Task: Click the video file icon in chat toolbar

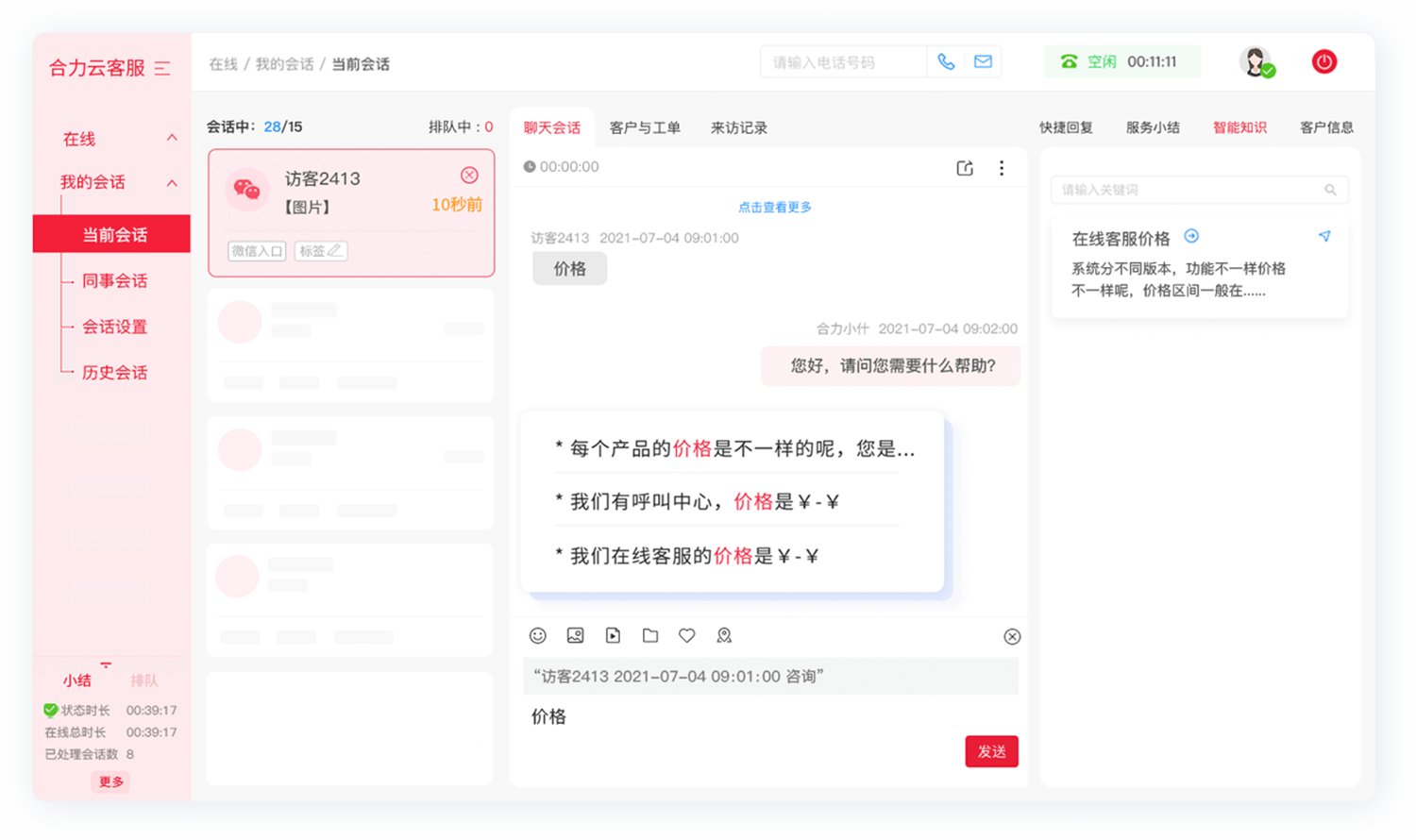Action: 613,635
